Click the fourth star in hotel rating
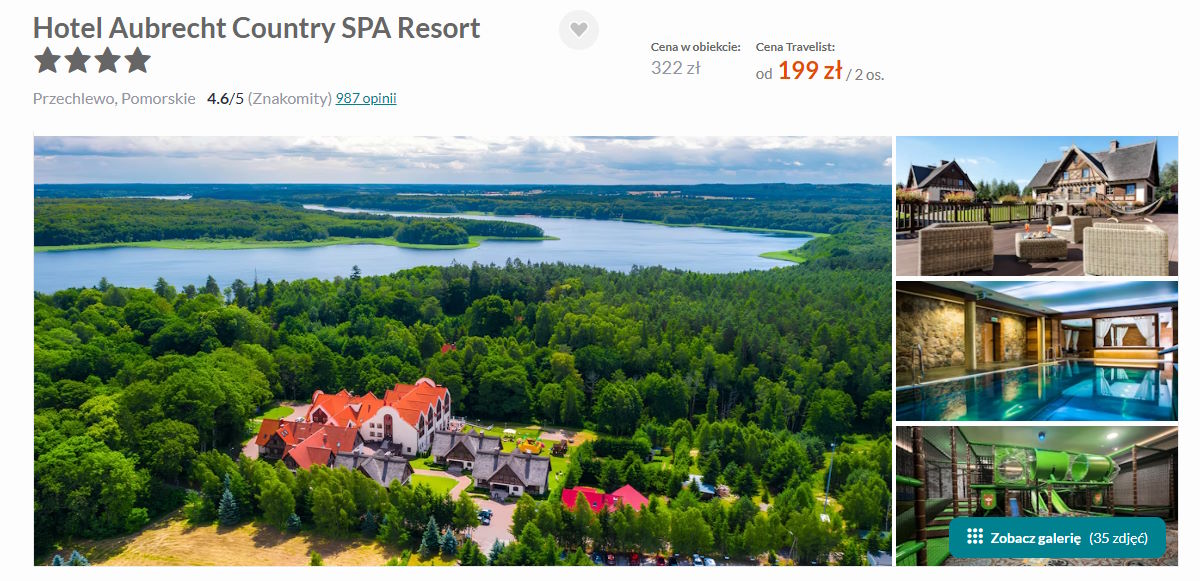Image resolution: width=1200 pixels, height=581 pixels. (137, 61)
